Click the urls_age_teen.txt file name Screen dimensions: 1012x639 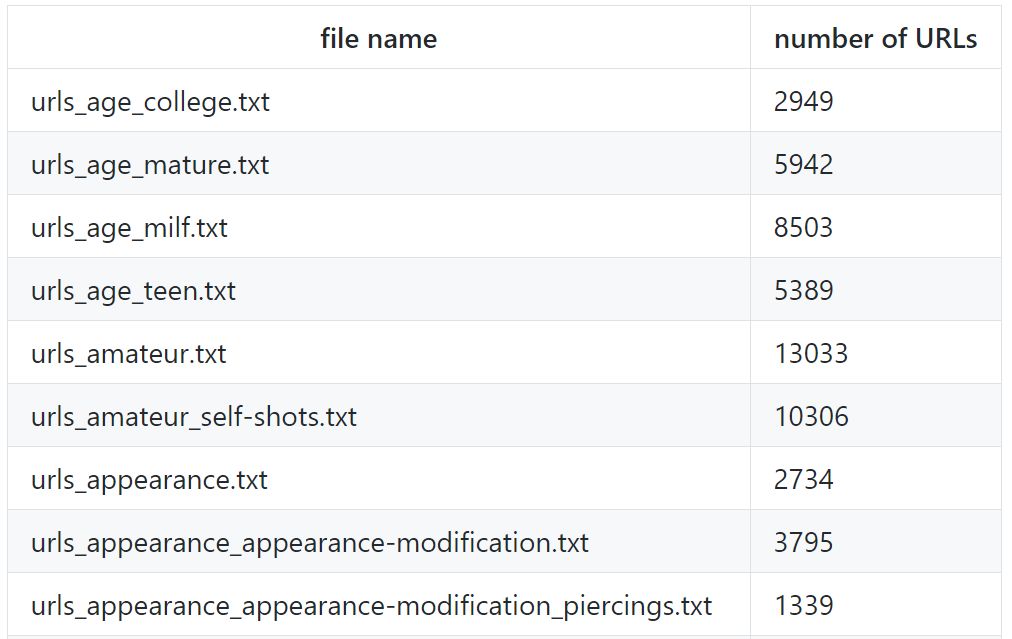click(x=133, y=291)
